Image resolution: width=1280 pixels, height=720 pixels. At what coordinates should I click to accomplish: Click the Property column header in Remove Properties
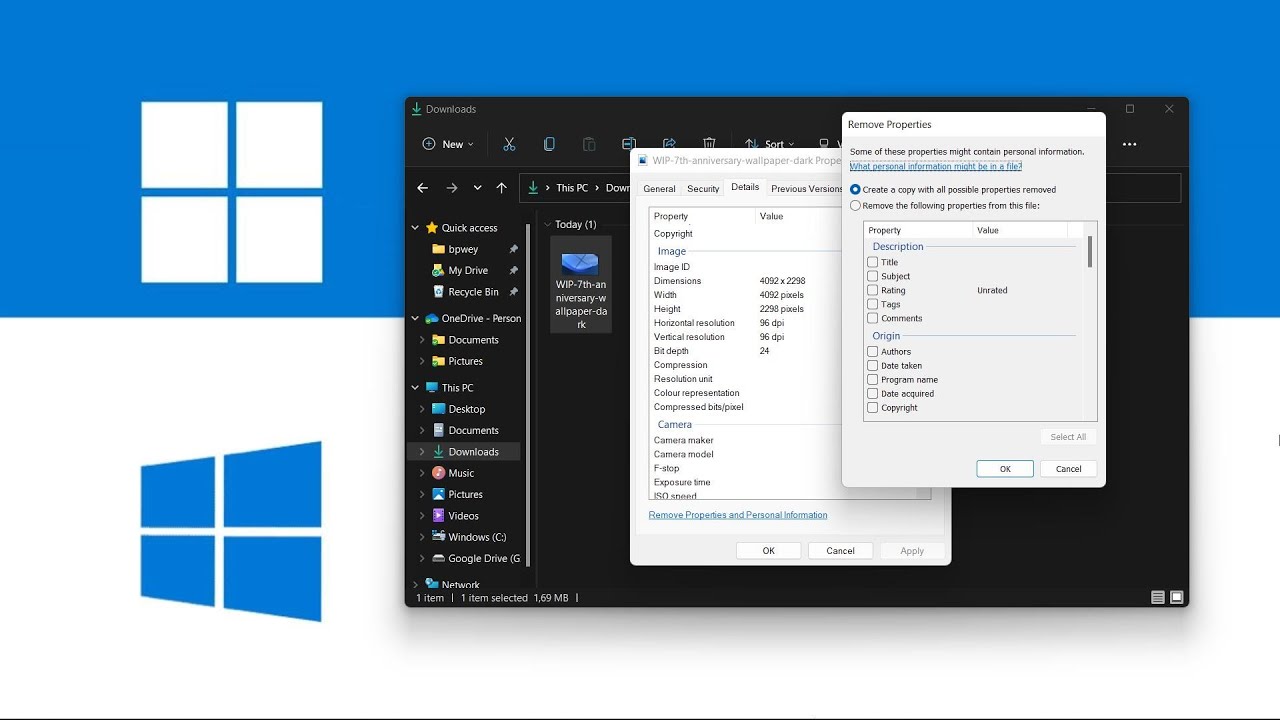coord(918,230)
